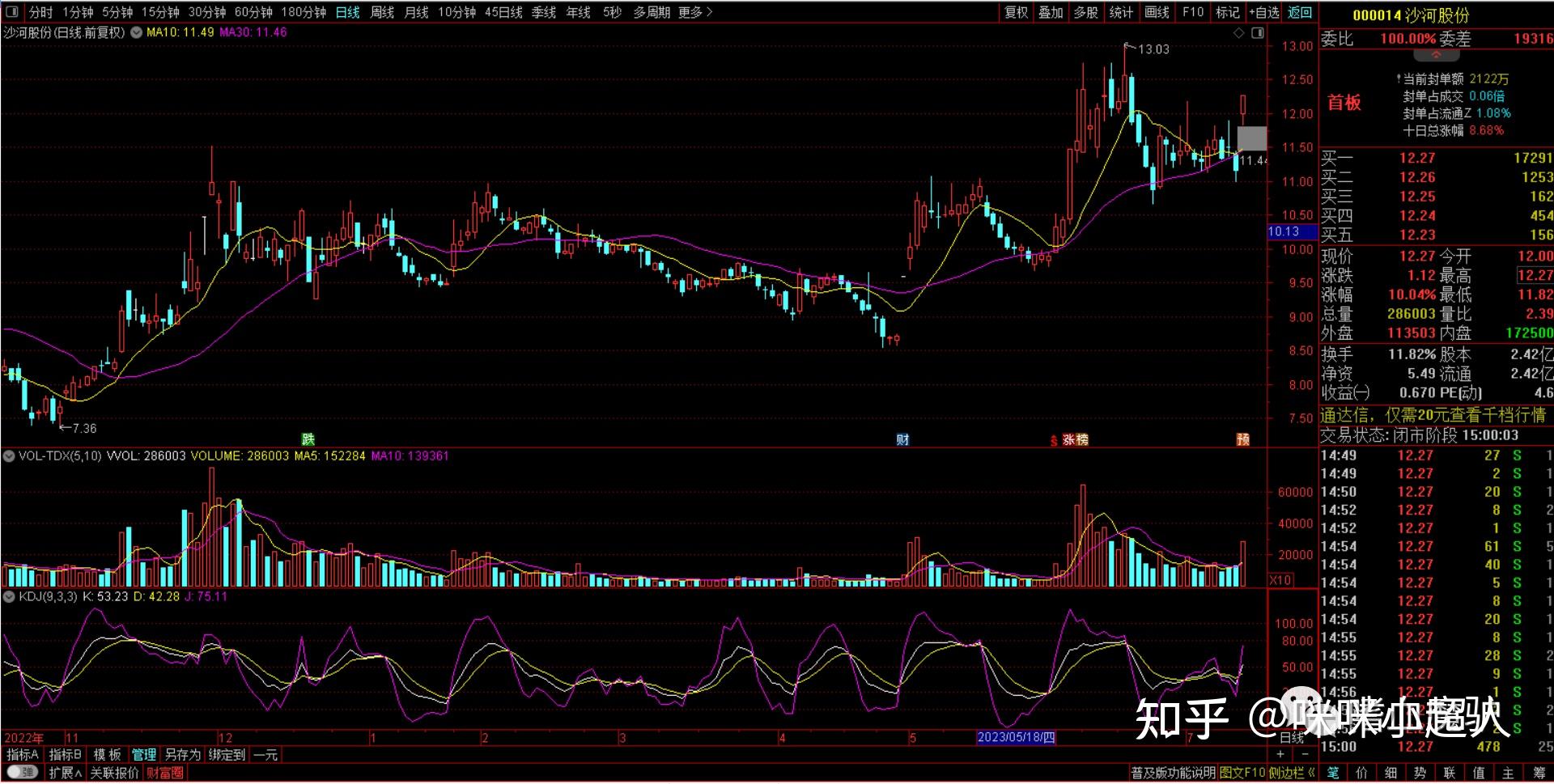Screen dimensions: 1554x784
Task: Select the 月线 period
Action: (x=416, y=12)
